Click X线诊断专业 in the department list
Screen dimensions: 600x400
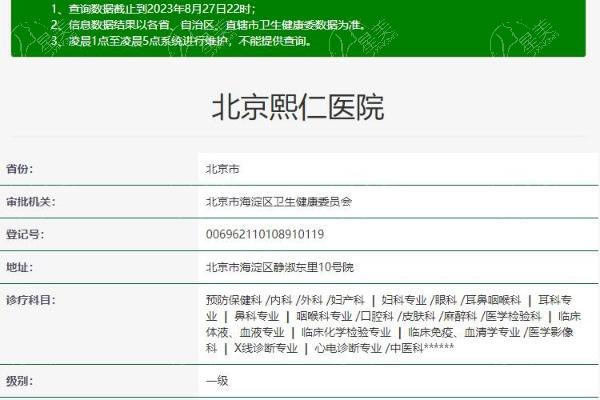tap(266, 348)
